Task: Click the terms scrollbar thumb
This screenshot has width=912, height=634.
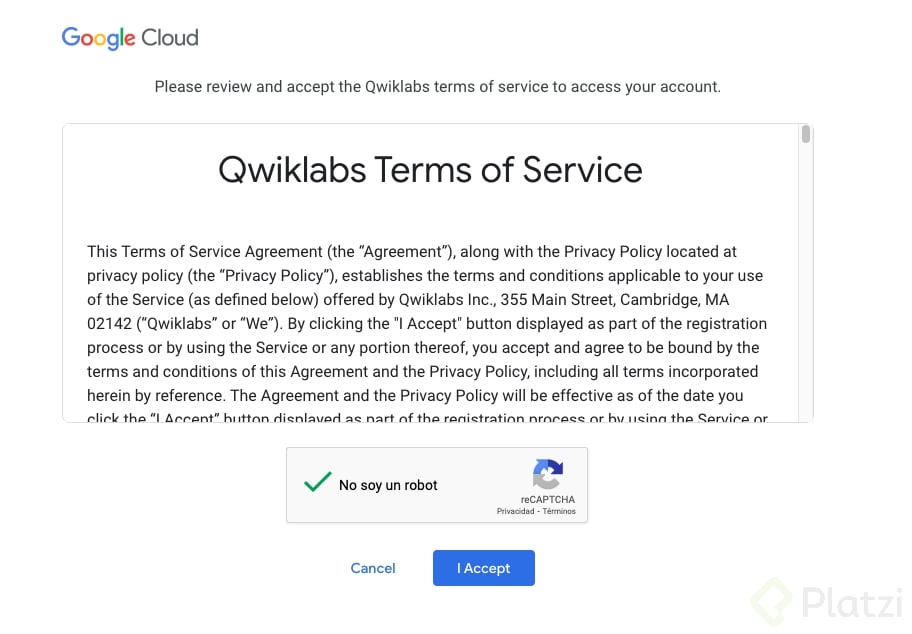Action: coord(806,134)
